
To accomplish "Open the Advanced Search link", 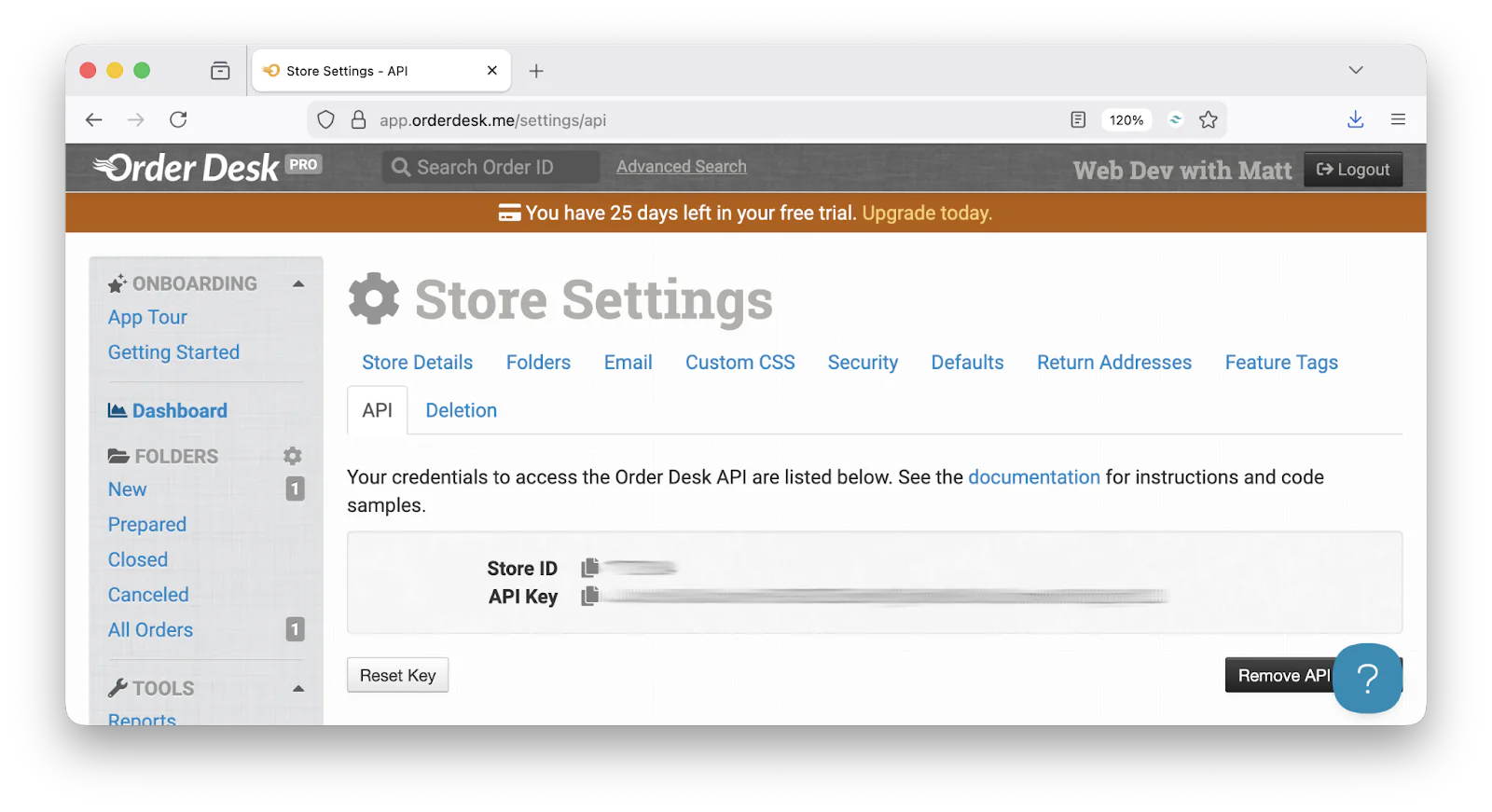I will pos(682,167).
